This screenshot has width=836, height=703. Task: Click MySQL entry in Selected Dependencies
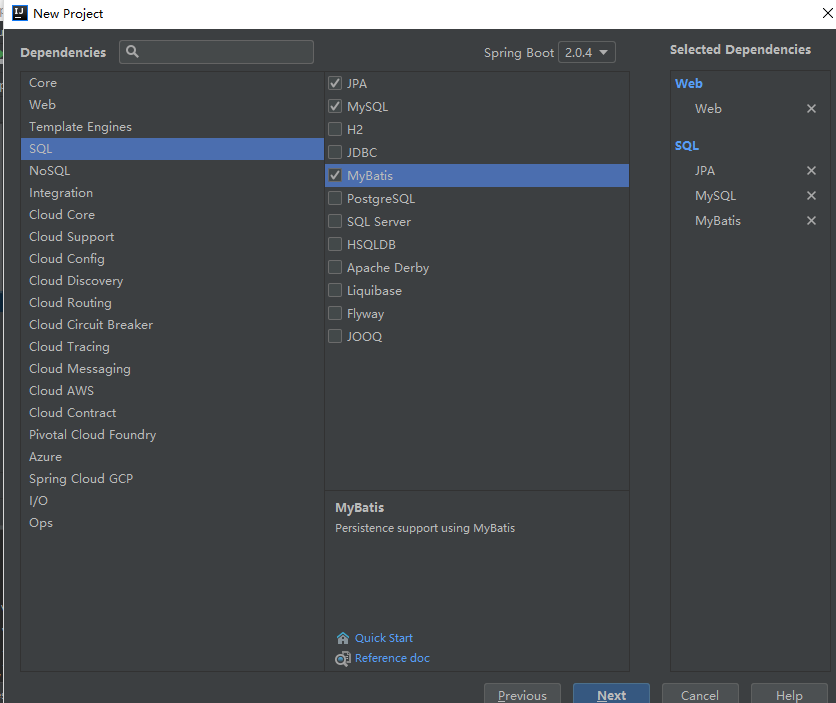pyautogui.click(x=715, y=196)
